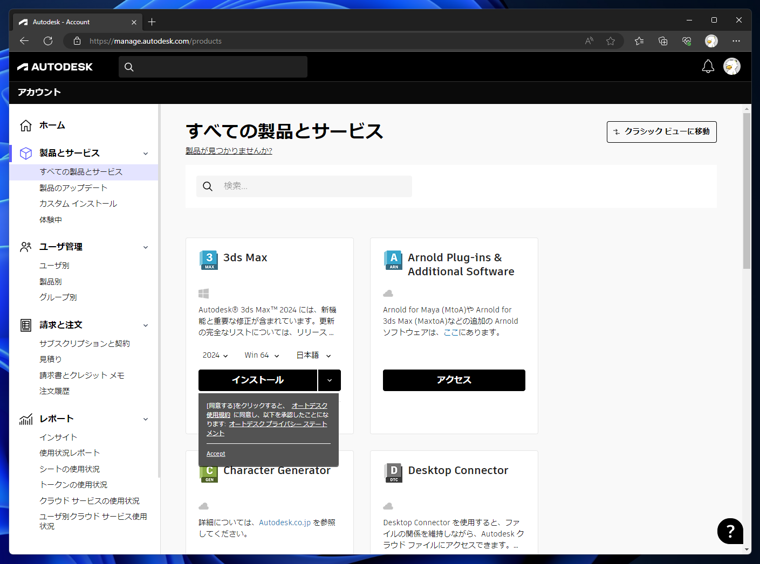Open browser essentials heart icon
The width and height of the screenshot is (760, 564).
point(686,41)
